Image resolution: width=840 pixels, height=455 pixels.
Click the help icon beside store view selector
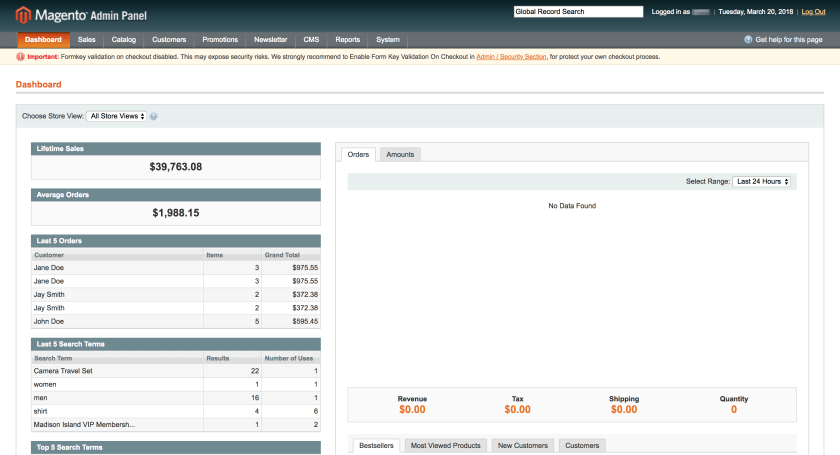click(x=154, y=116)
